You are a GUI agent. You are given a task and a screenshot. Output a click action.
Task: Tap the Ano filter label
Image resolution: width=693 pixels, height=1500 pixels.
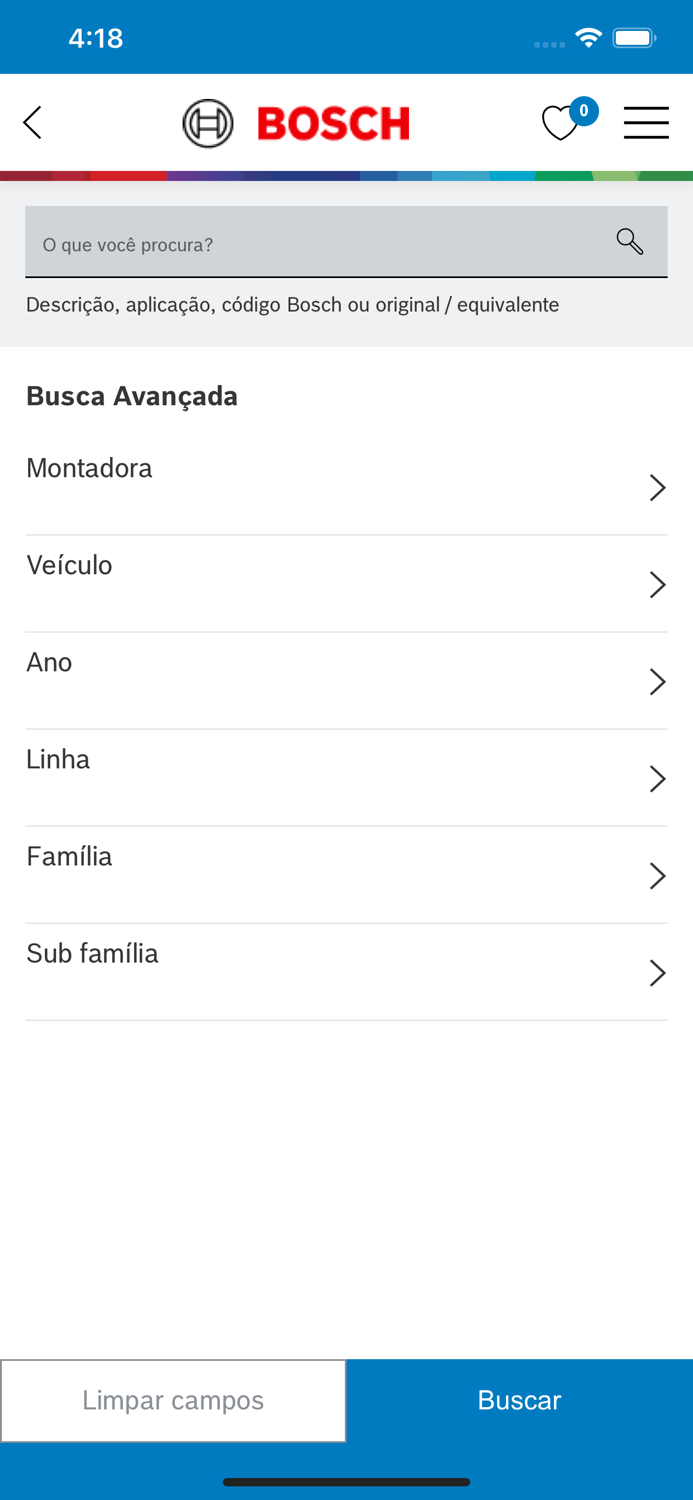49,662
